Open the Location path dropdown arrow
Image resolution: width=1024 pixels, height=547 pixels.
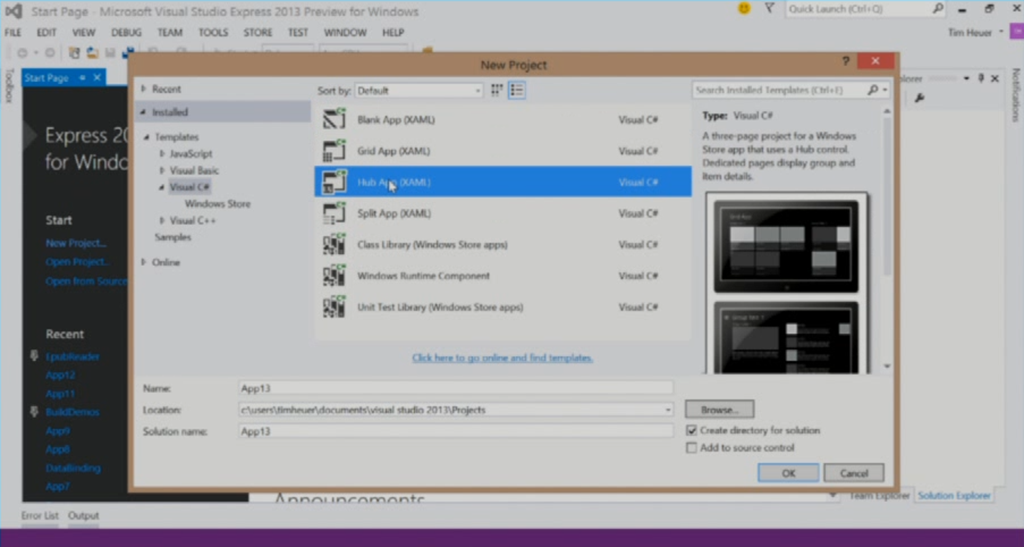[667, 410]
